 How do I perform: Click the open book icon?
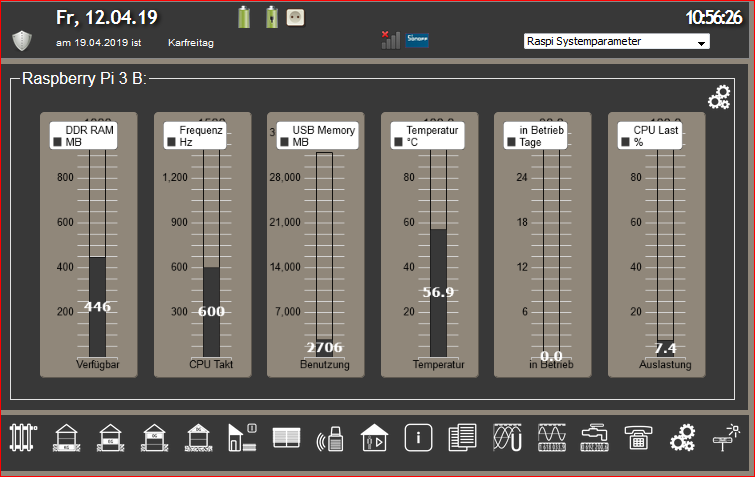286,437
